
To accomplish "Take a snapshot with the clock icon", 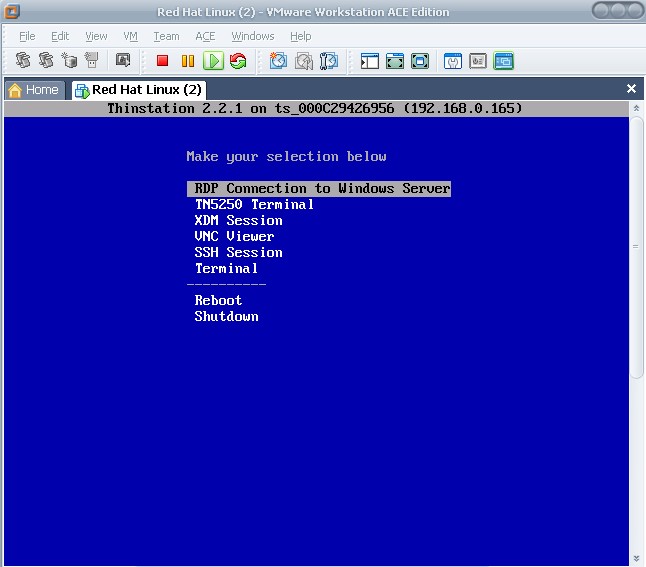I will (278, 61).
